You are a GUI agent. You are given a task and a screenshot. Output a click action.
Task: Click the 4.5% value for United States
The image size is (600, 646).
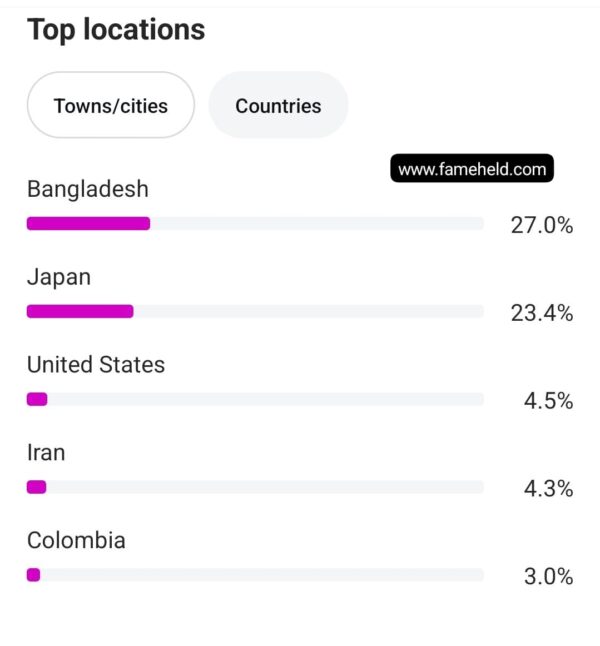pyautogui.click(x=548, y=401)
